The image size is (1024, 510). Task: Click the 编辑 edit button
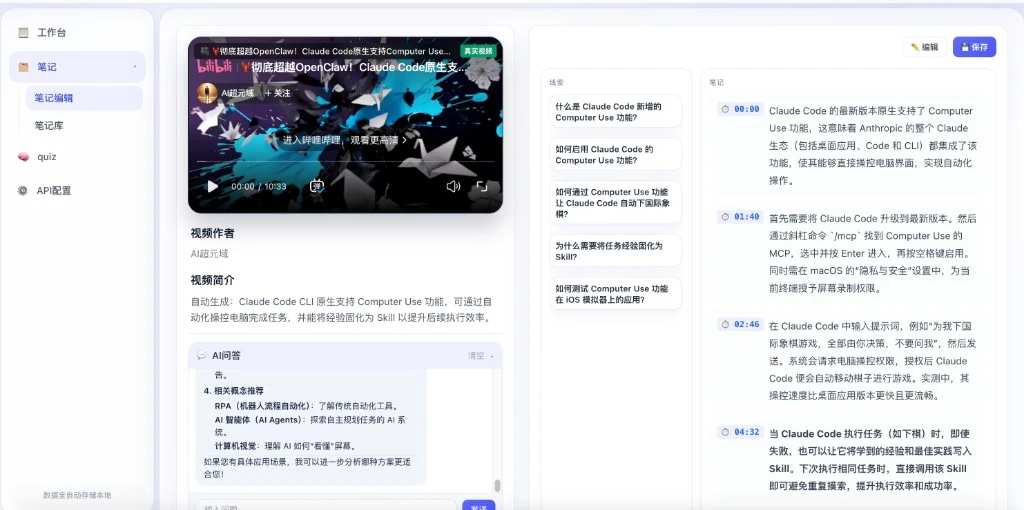924,47
